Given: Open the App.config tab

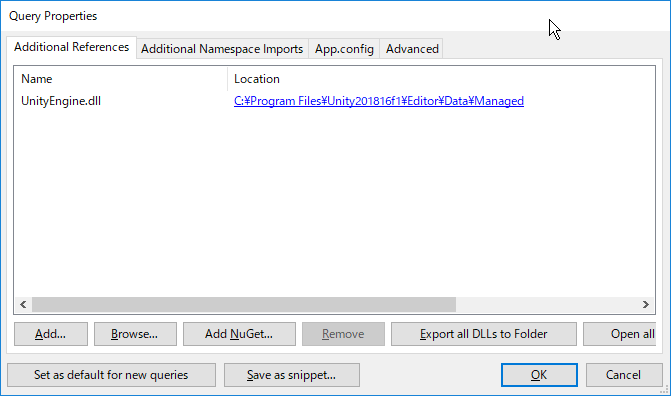Looking at the screenshot, I should pyautogui.click(x=344, y=49).
